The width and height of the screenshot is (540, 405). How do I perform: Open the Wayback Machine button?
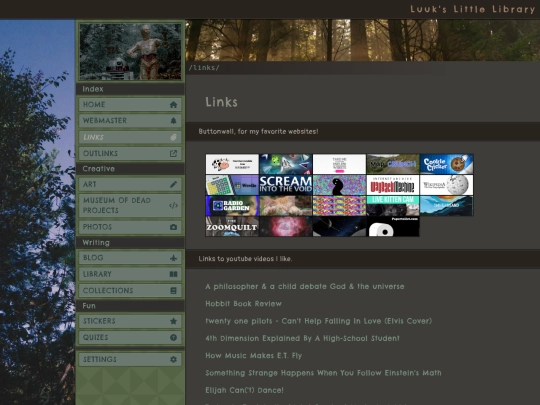[x=393, y=185]
